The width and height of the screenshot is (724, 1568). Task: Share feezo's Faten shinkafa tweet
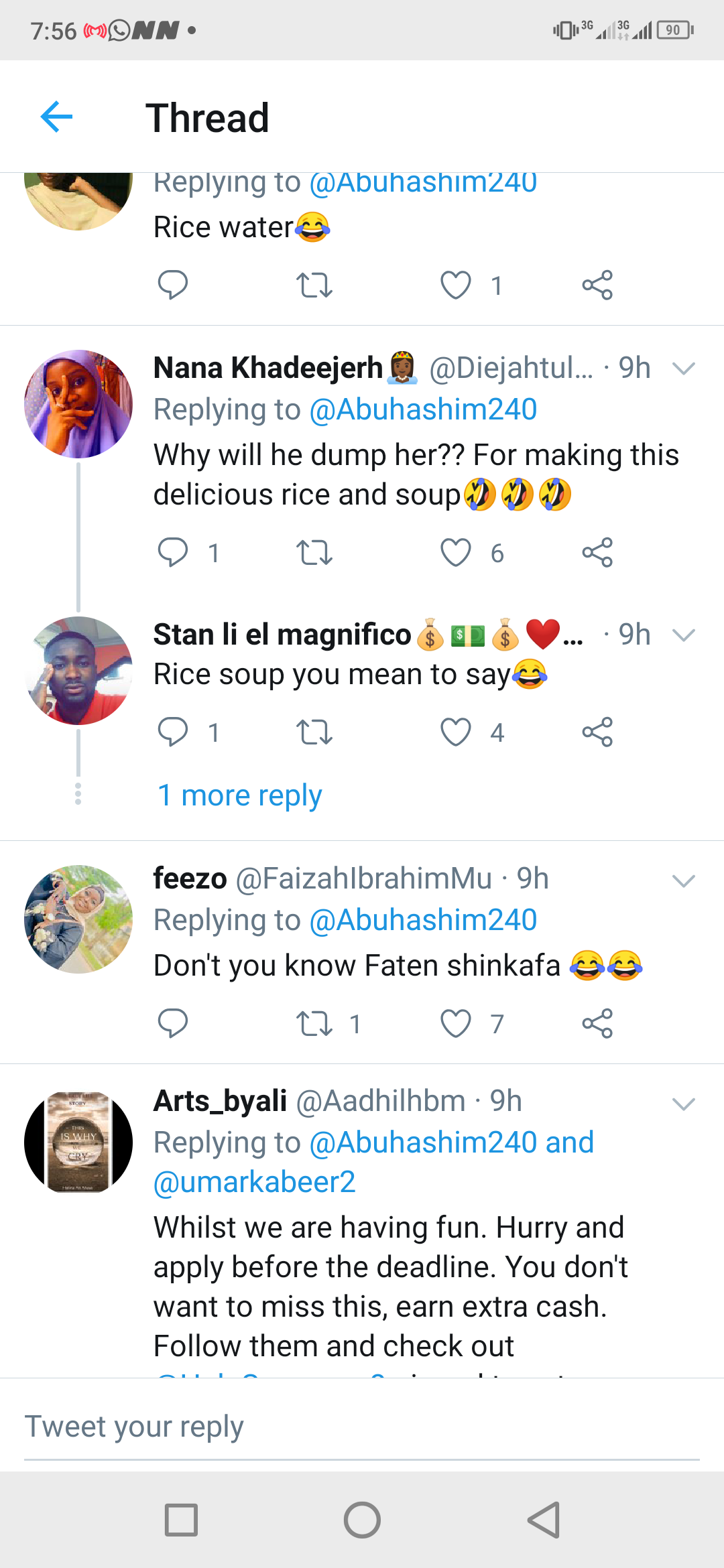coord(597,1023)
